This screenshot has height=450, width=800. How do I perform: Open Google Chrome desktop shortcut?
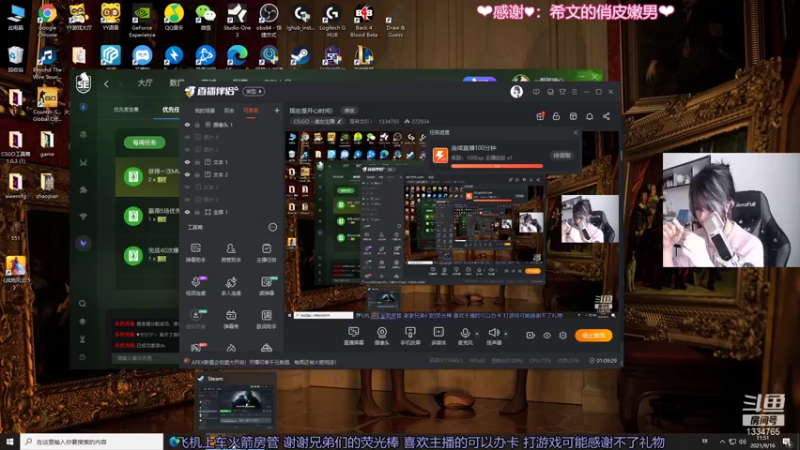tap(47, 20)
